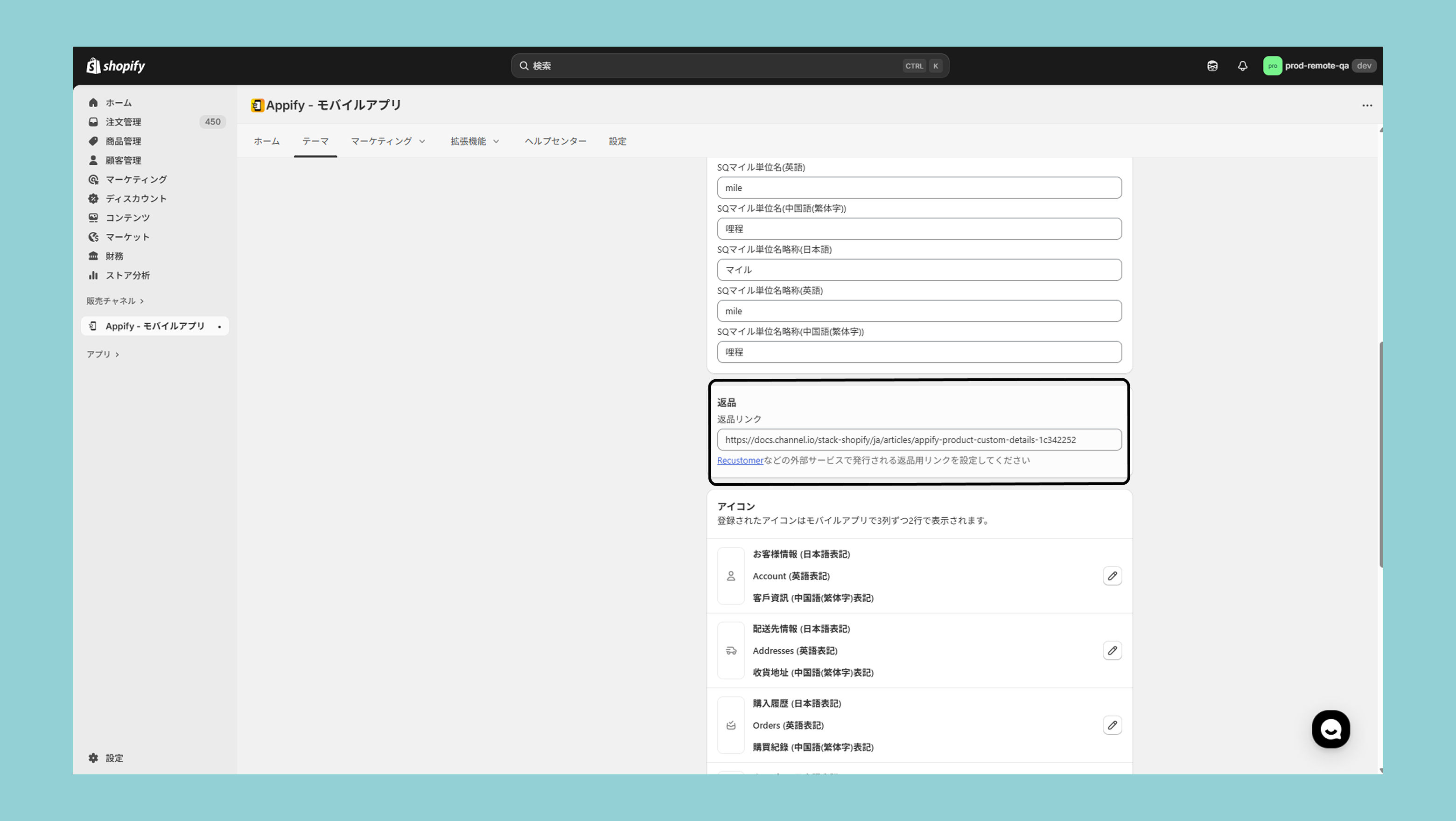Click the 返品リンク URL input field
Viewport: 1456px width, 821px height.
pos(919,439)
